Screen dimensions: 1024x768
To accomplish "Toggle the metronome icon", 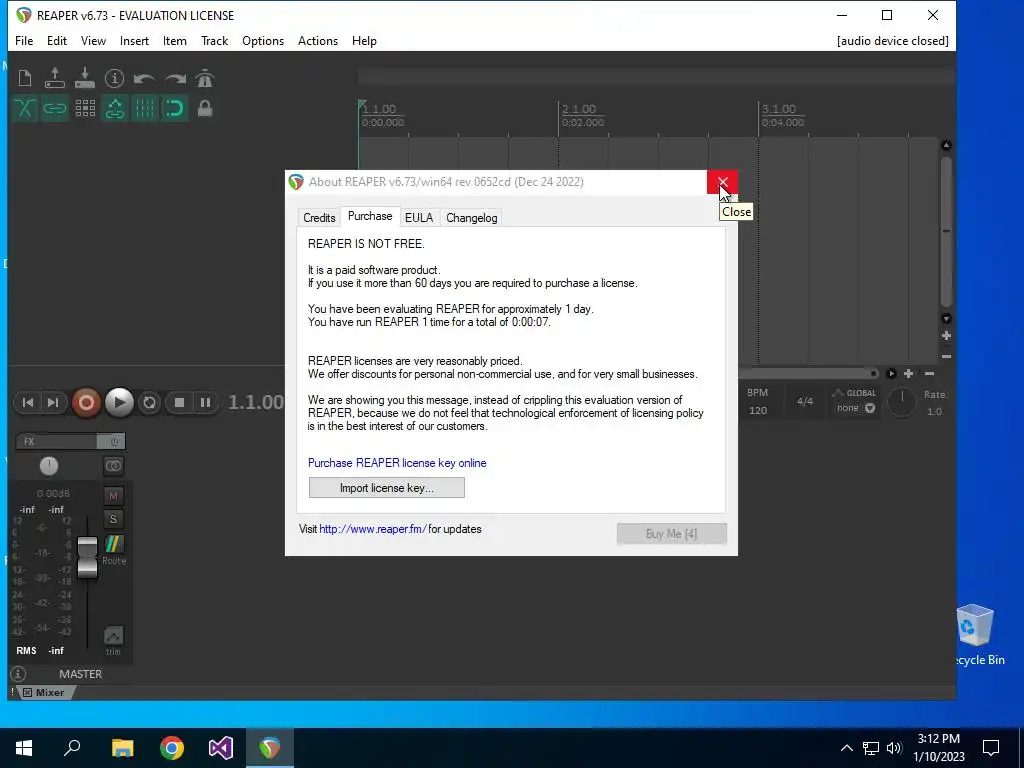I will pos(205,78).
